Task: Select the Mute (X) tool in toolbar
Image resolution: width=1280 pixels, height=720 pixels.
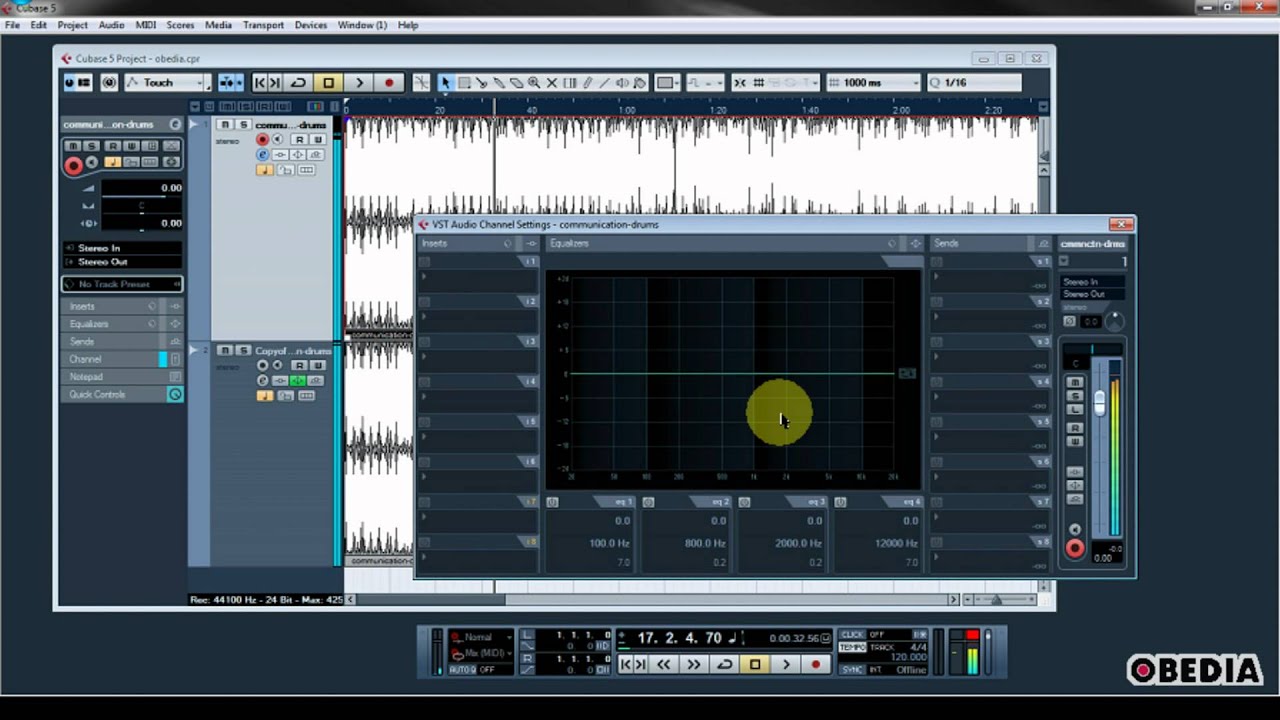Action: click(x=551, y=83)
